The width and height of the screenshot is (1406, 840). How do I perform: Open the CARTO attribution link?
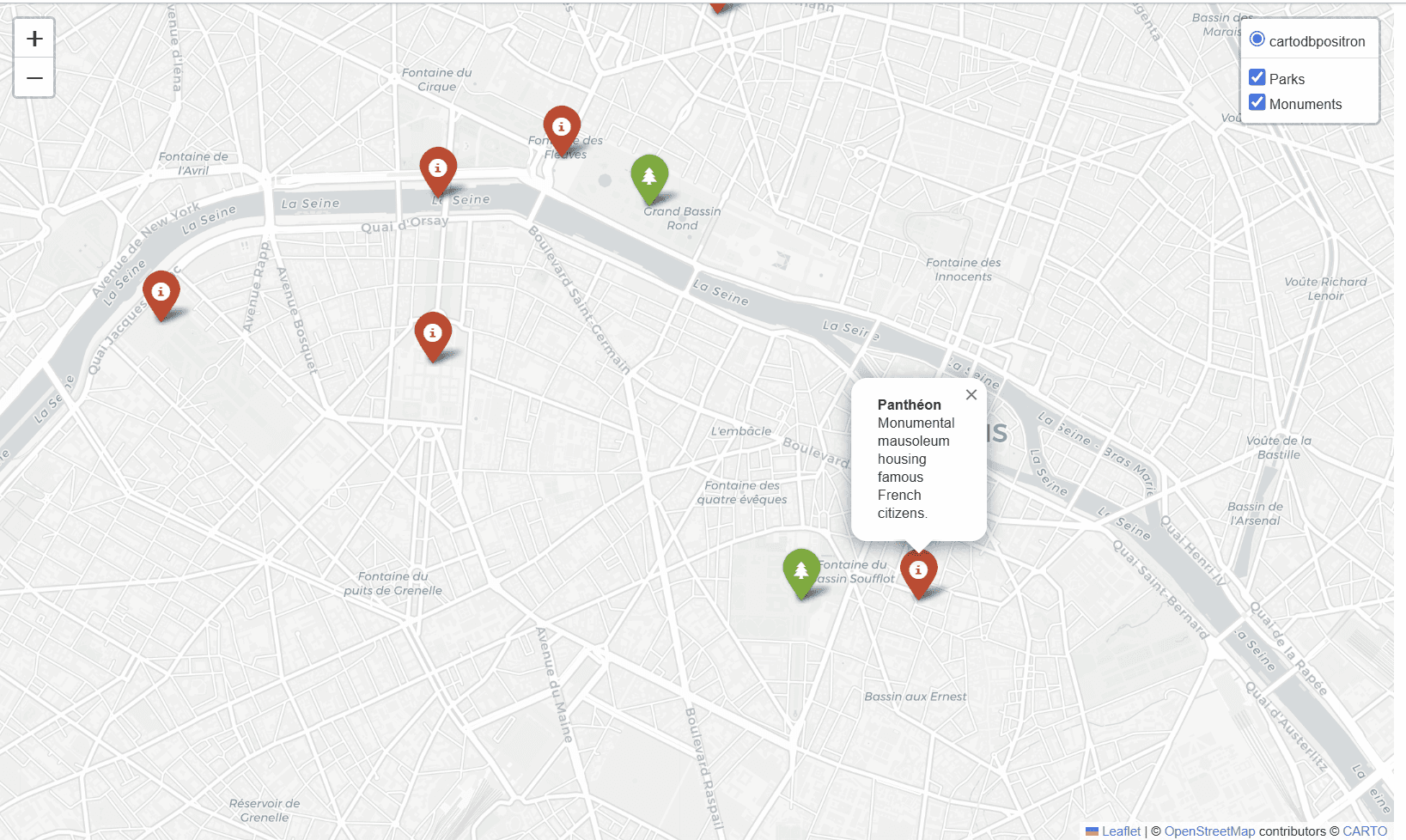tap(1365, 831)
